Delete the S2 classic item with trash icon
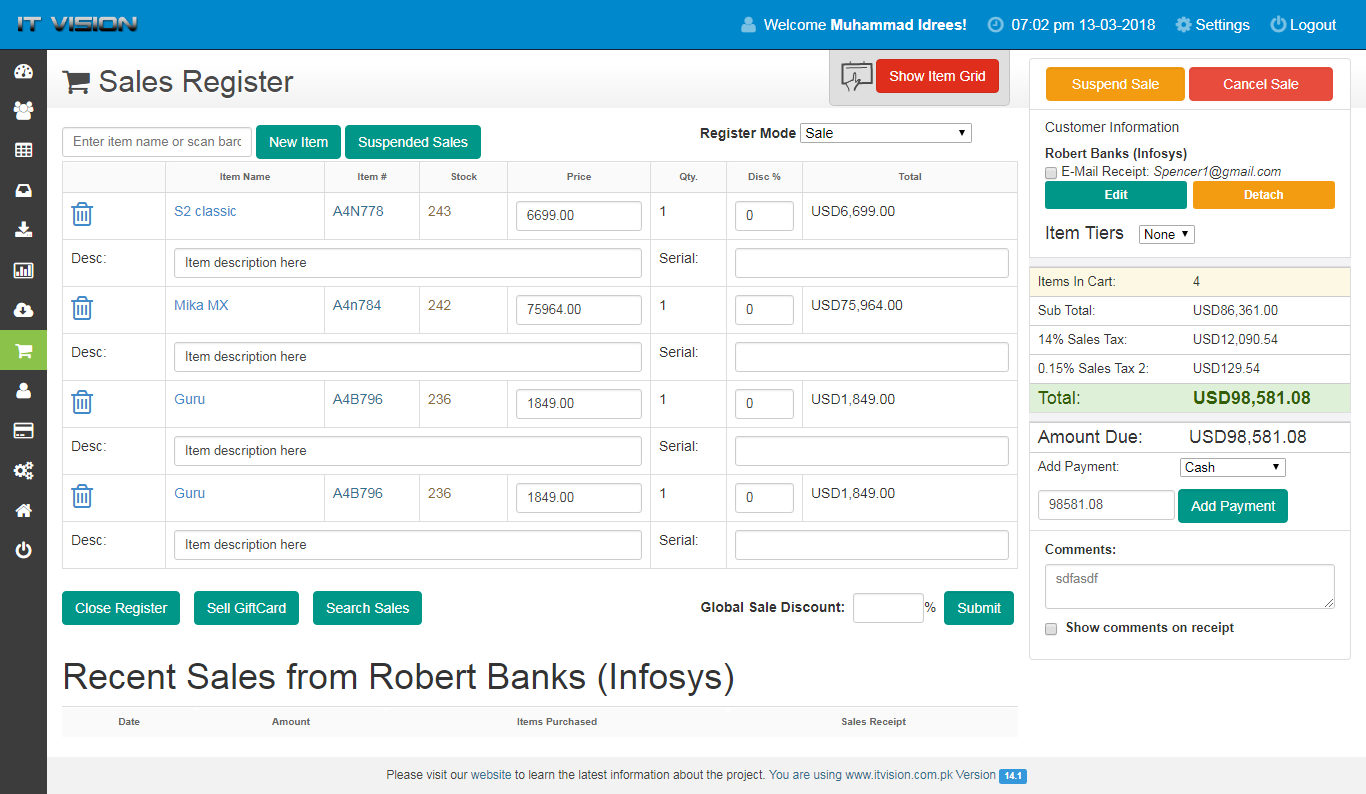The width and height of the screenshot is (1366, 794). click(82, 214)
